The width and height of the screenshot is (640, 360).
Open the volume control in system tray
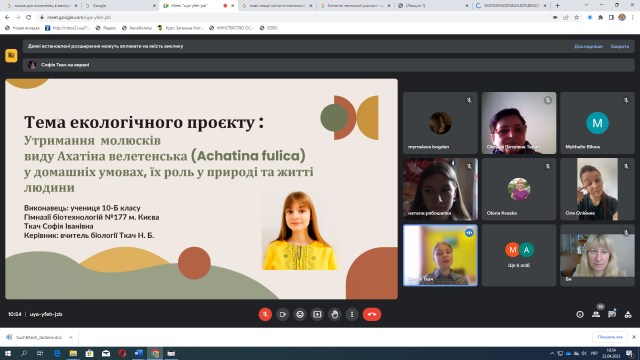(x=584, y=353)
